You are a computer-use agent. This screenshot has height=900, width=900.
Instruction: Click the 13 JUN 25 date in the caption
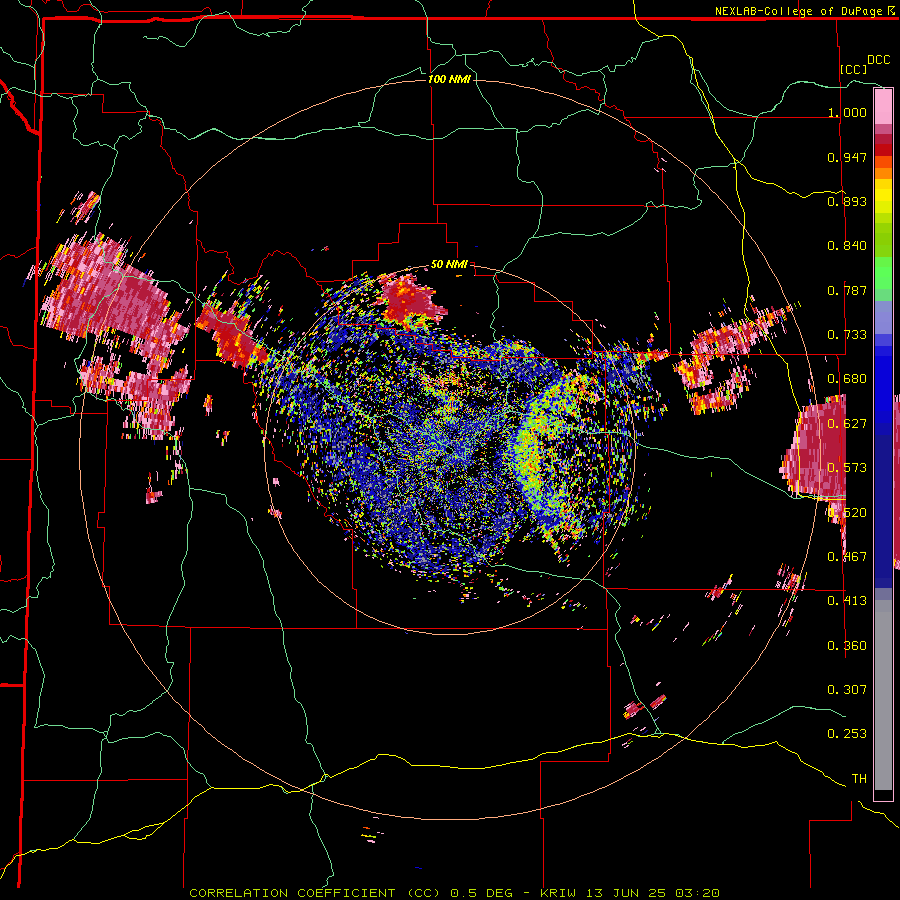626,893
